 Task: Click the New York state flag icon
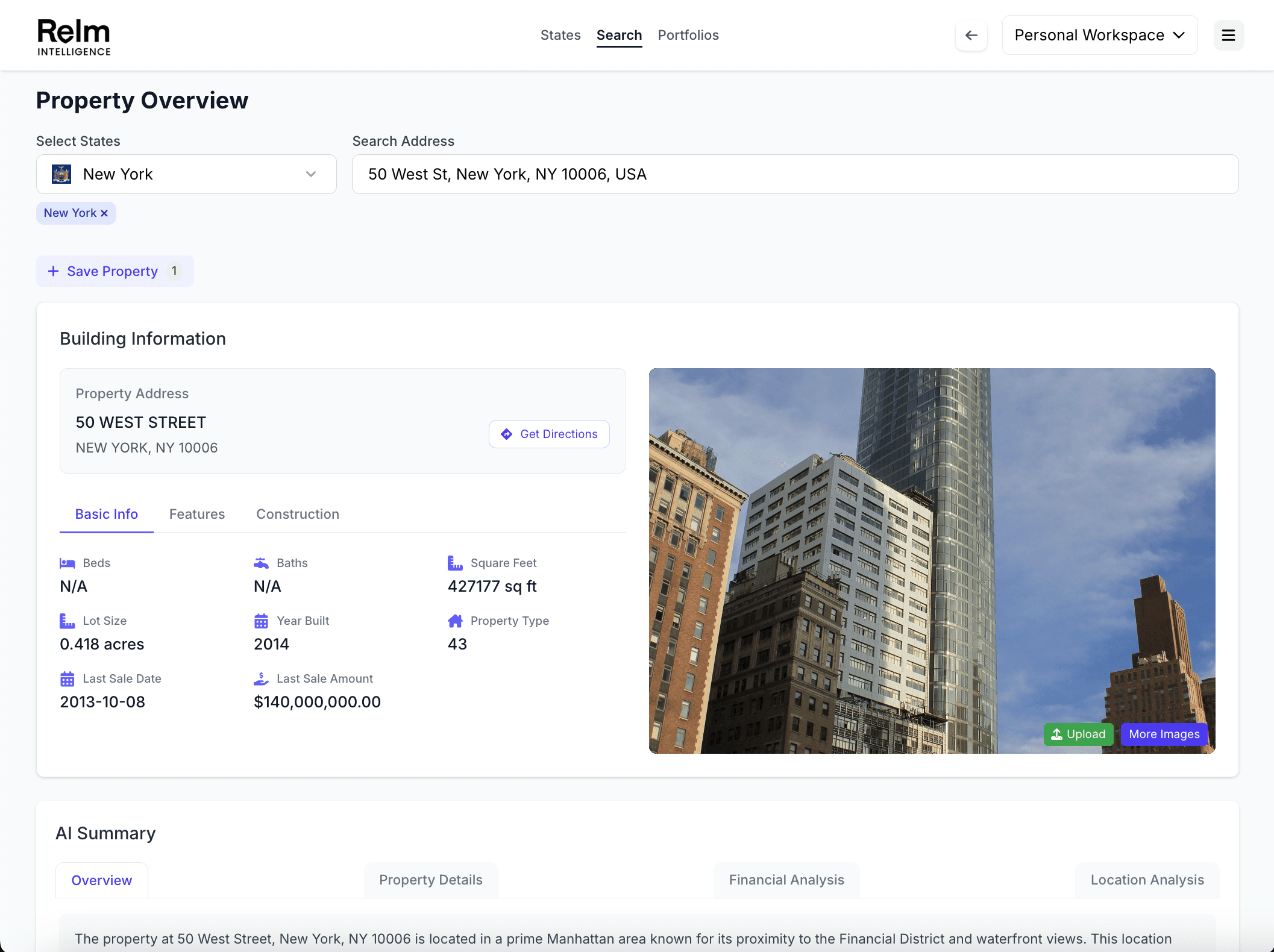(61, 174)
